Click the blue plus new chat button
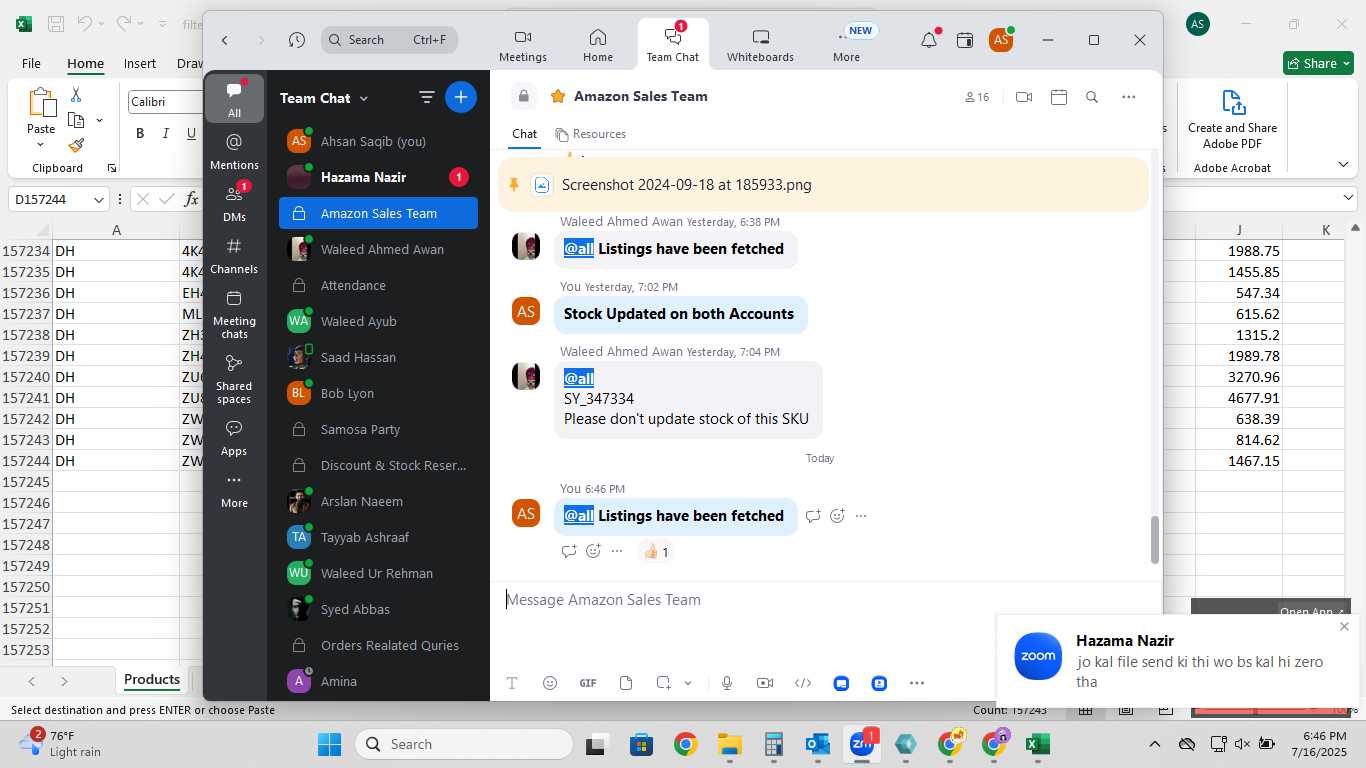 (x=461, y=97)
